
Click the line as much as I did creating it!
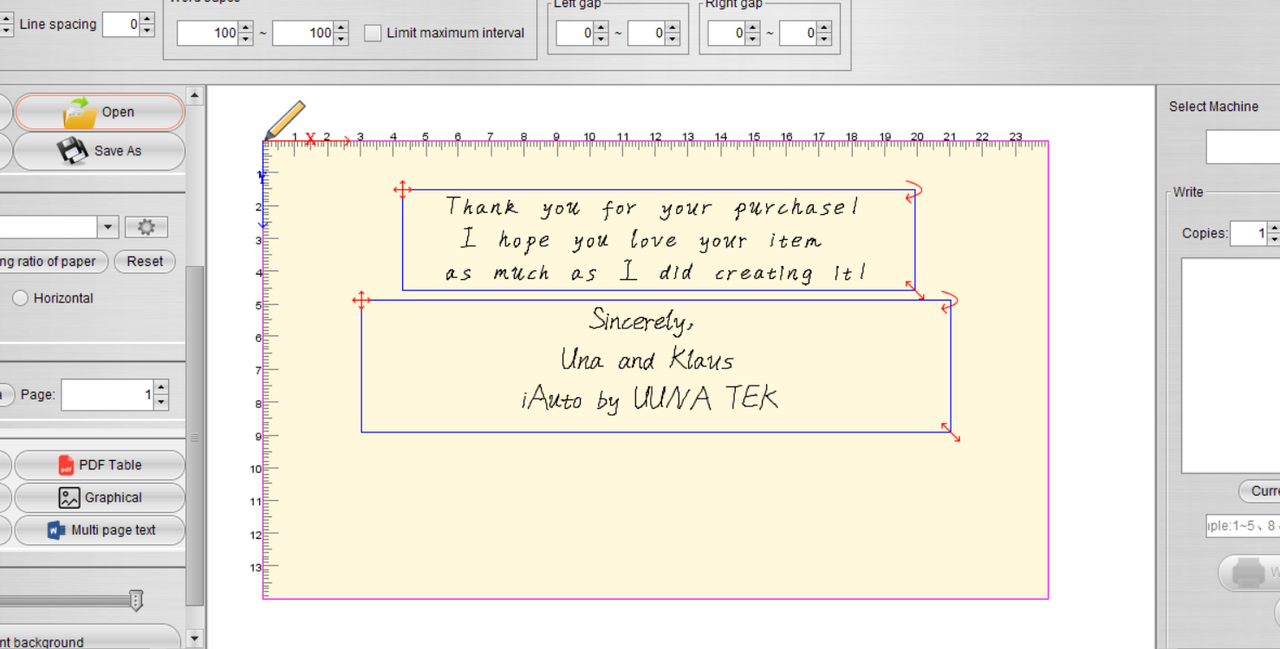[x=655, y=273]
